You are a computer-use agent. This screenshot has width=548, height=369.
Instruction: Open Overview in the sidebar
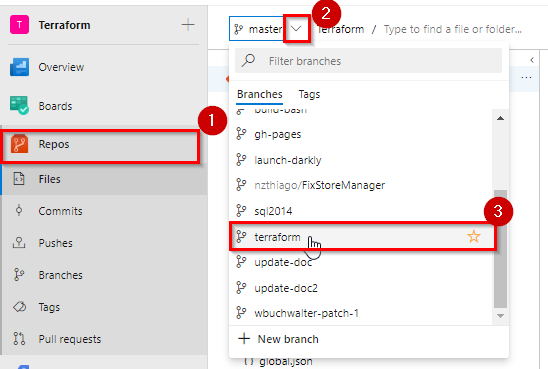[104, 67]
